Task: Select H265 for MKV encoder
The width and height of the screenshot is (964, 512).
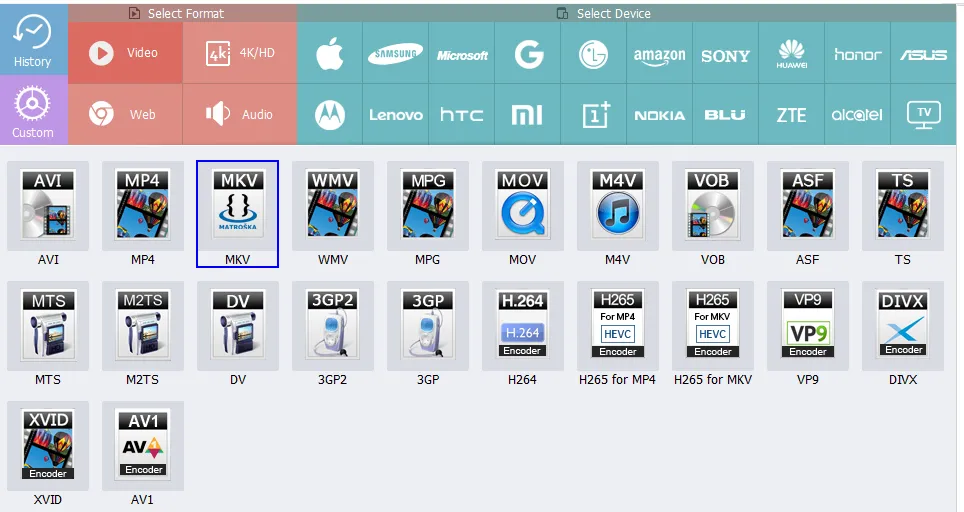Action: 713,334
